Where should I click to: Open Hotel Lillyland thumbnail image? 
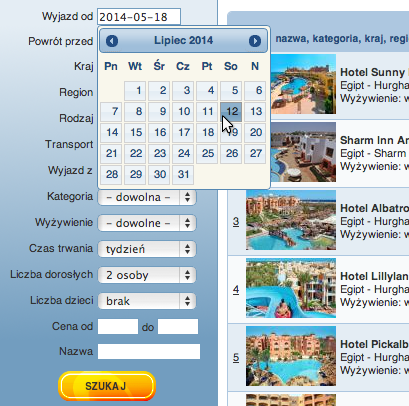tap(291, 288)
